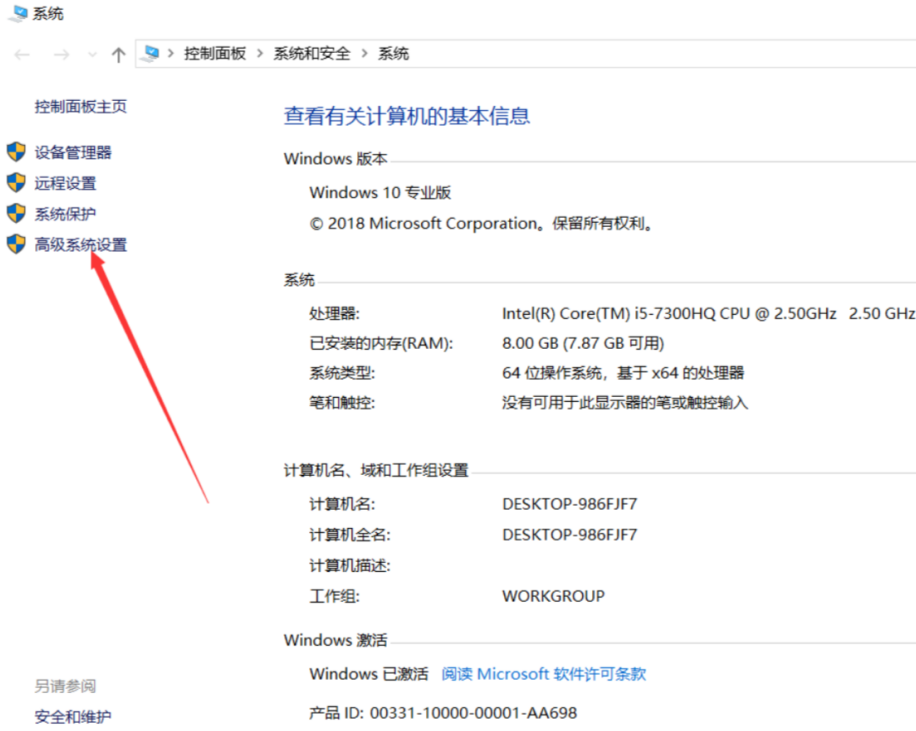The width and height of the screenshot is (916, 731).
Task: Go forward with the right arrow
Action: click(61, 55)
